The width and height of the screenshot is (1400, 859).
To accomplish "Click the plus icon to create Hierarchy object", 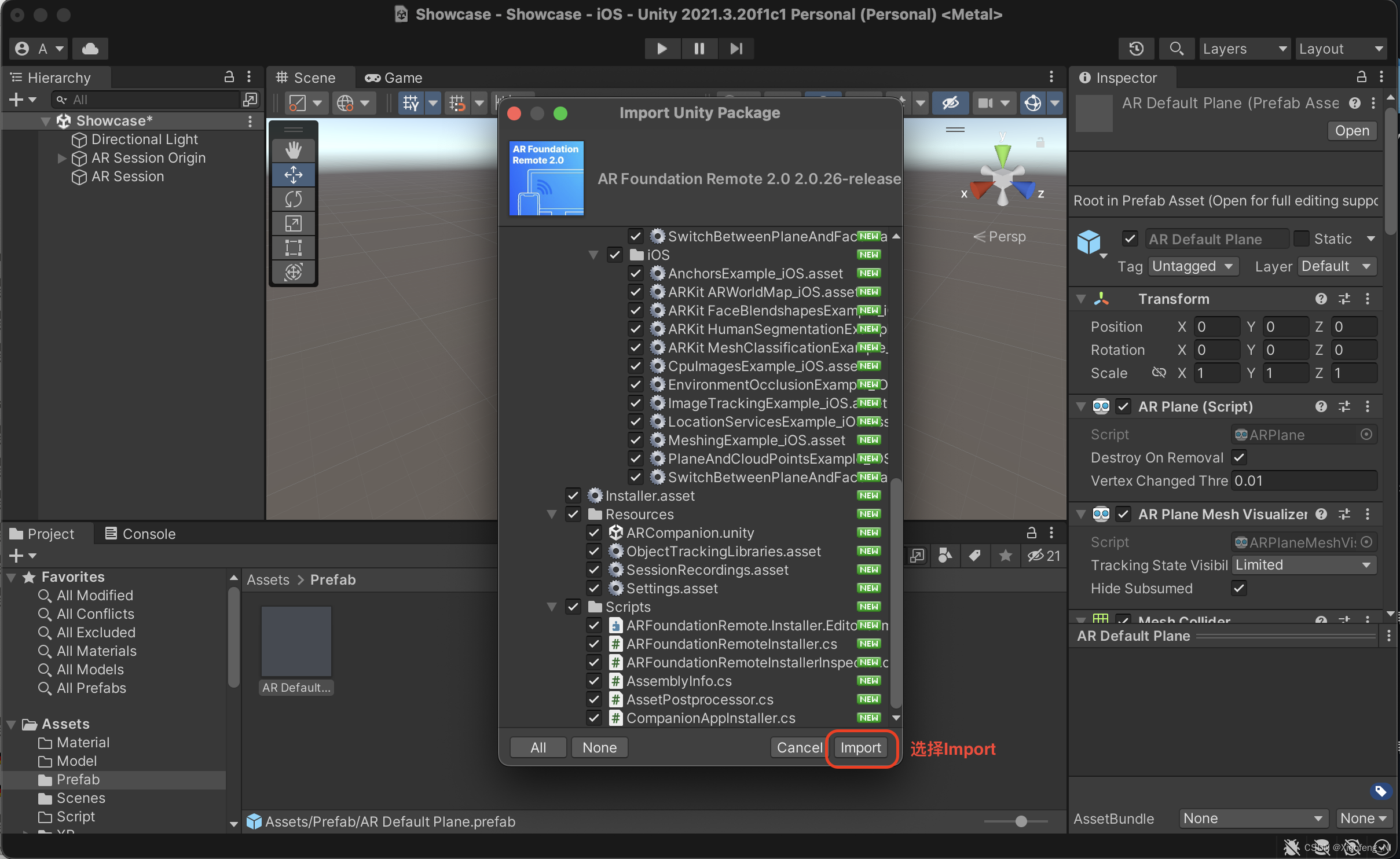I will pyautogui.click(x=16, y=99).
